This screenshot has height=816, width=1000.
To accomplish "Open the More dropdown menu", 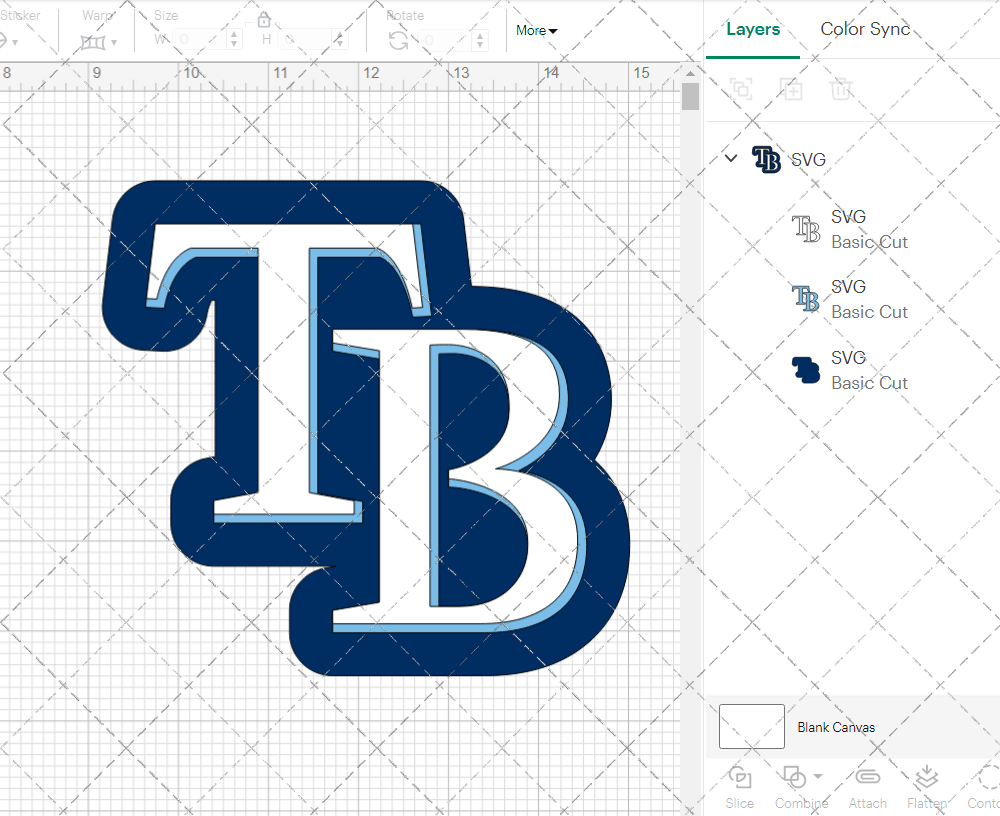I will (536, 31).
